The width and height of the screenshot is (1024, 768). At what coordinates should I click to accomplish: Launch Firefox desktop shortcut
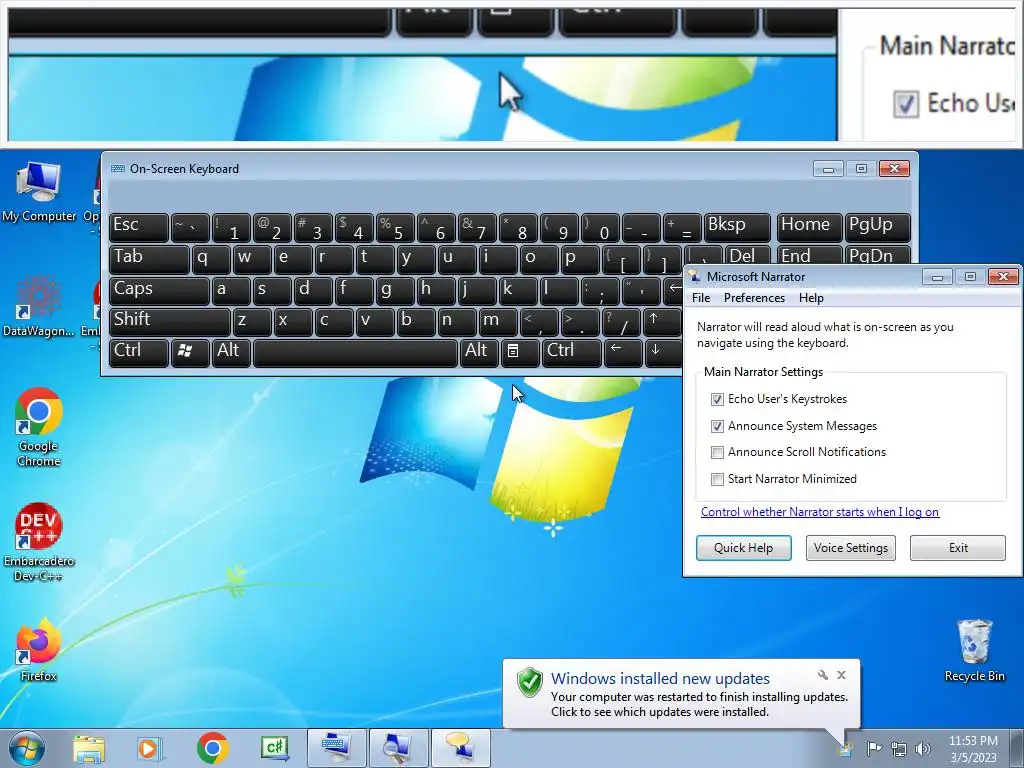pyautogui.click(x=39, y=650)
